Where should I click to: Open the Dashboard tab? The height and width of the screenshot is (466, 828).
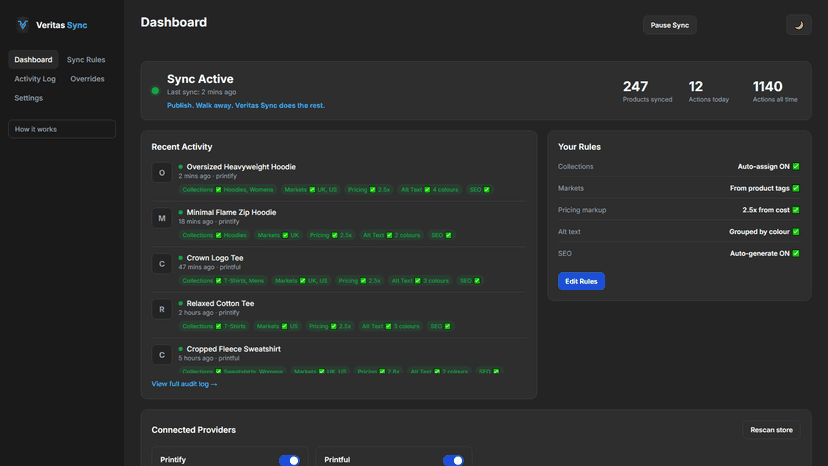[x=33, y=60]
